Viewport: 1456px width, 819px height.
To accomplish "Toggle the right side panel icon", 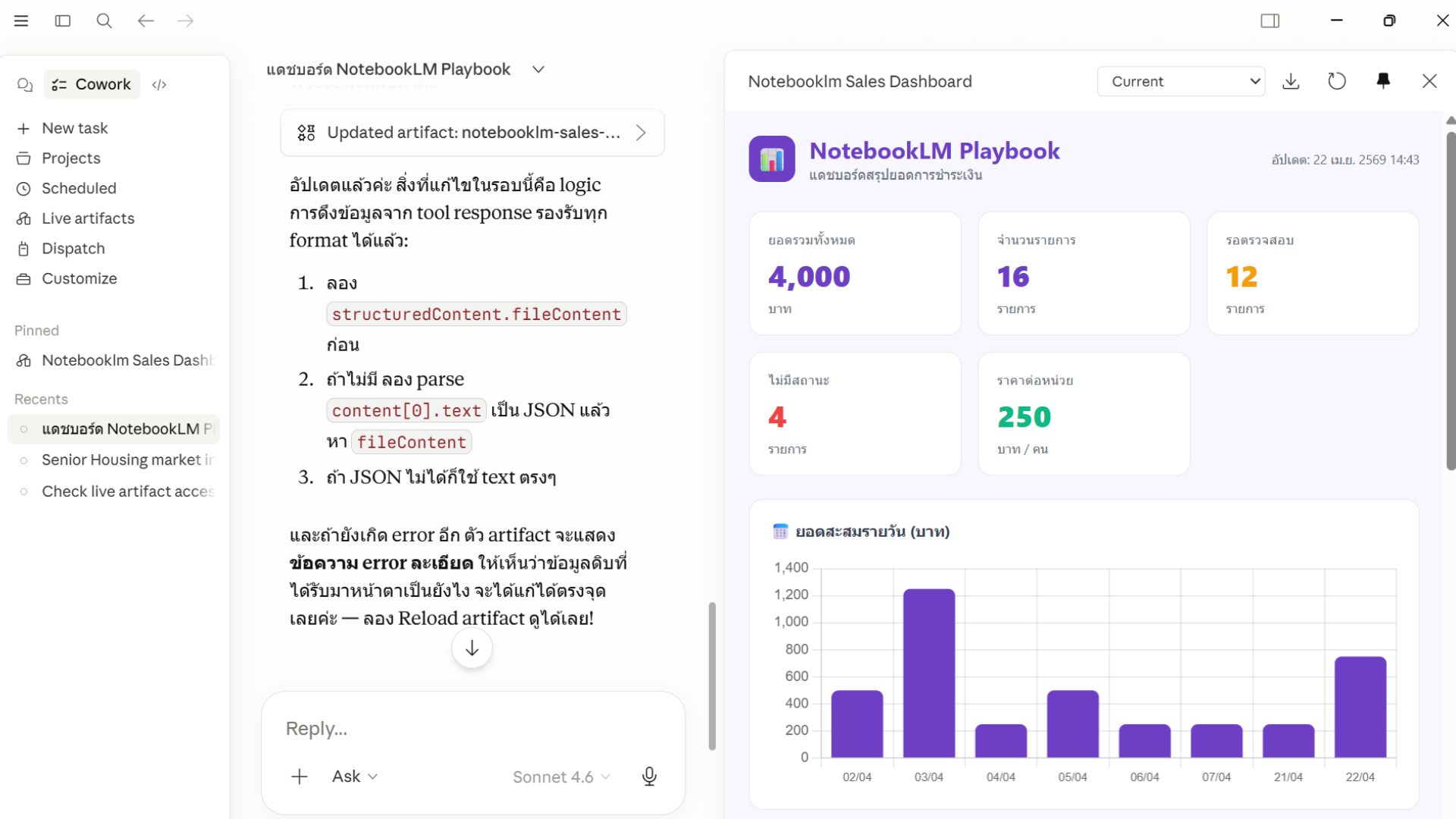I will coord(1270,21).
